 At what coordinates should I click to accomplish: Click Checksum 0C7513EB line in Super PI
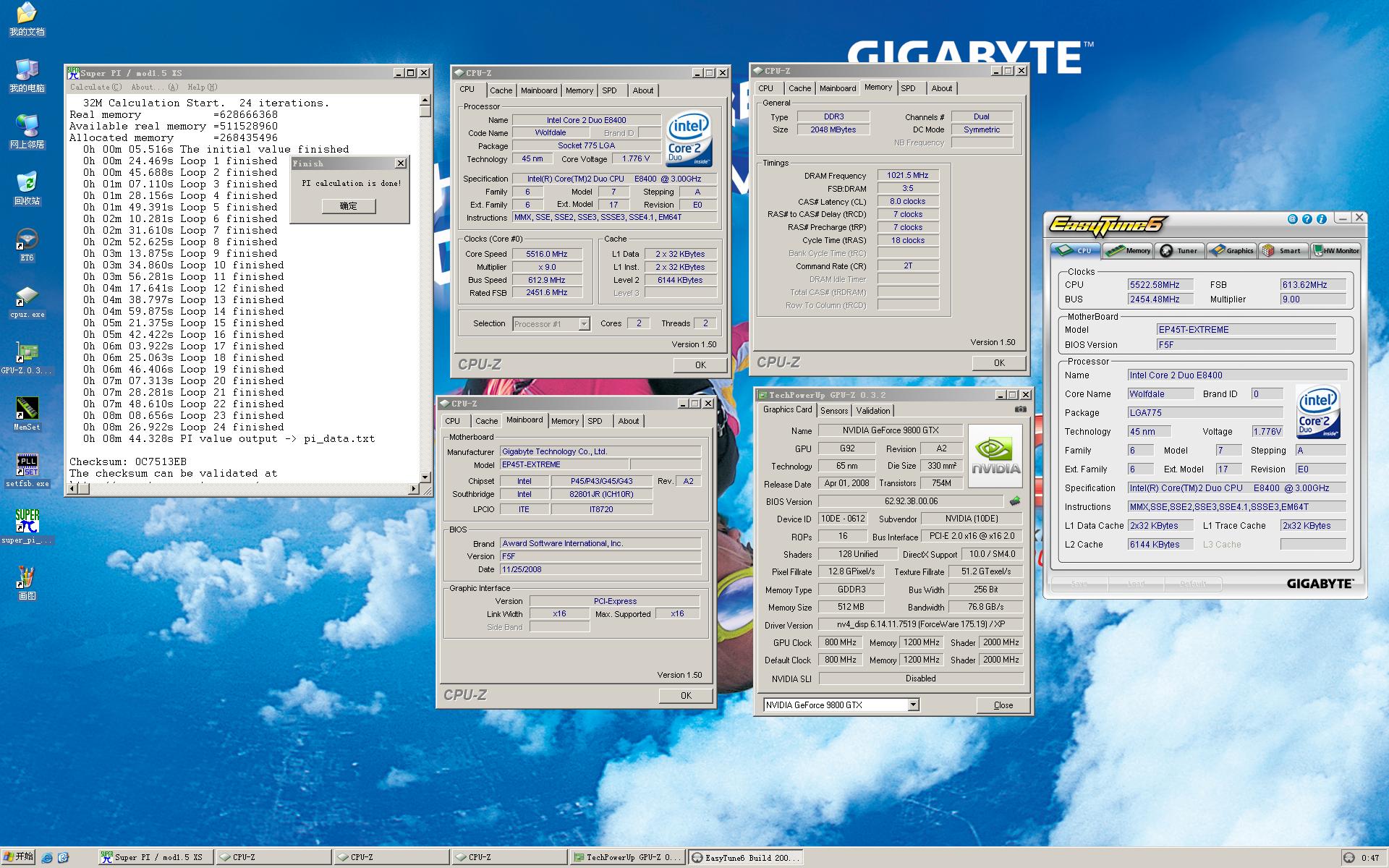coord(128,461)
